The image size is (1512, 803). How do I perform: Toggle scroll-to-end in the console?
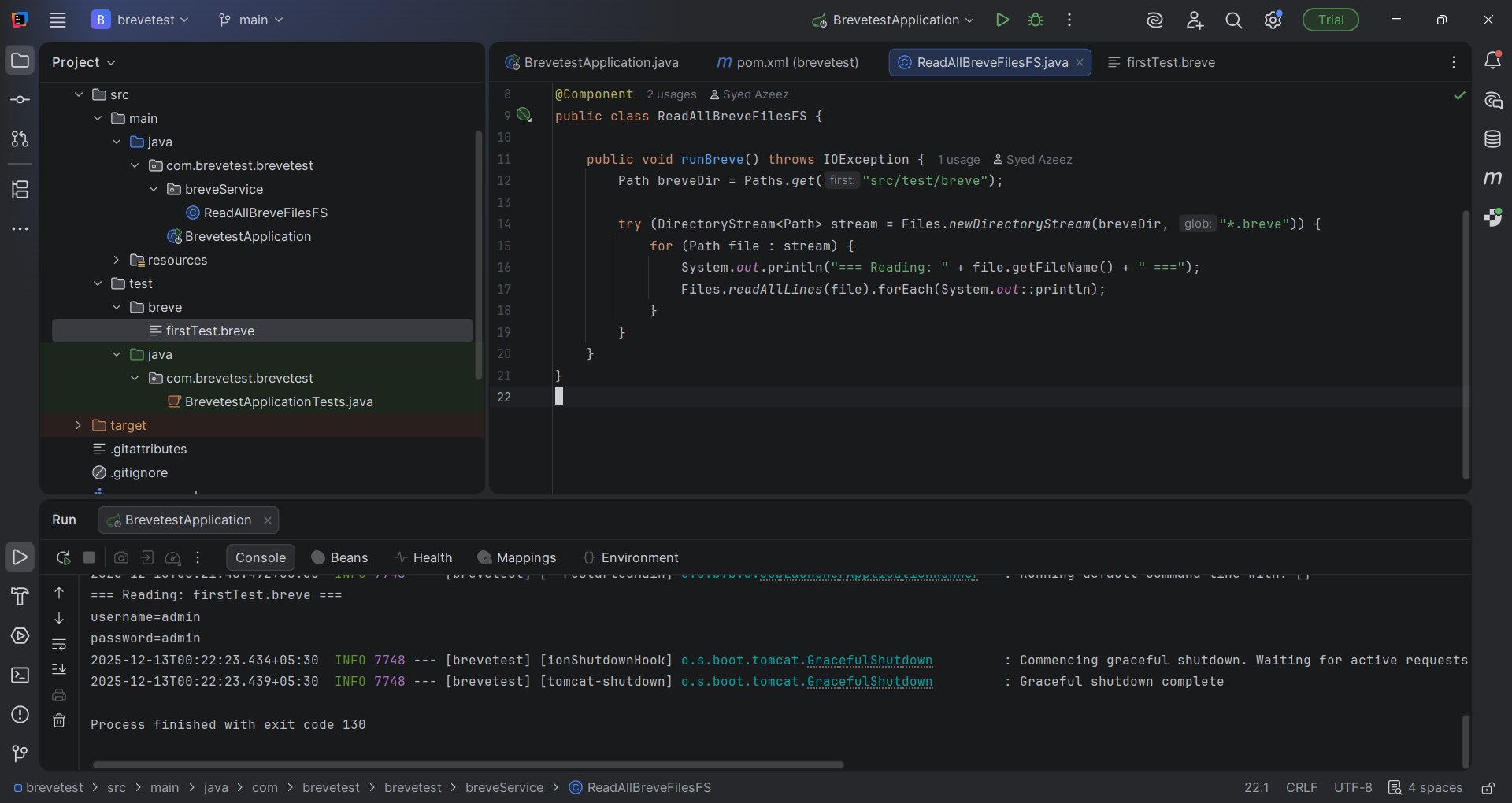point(59,669)
